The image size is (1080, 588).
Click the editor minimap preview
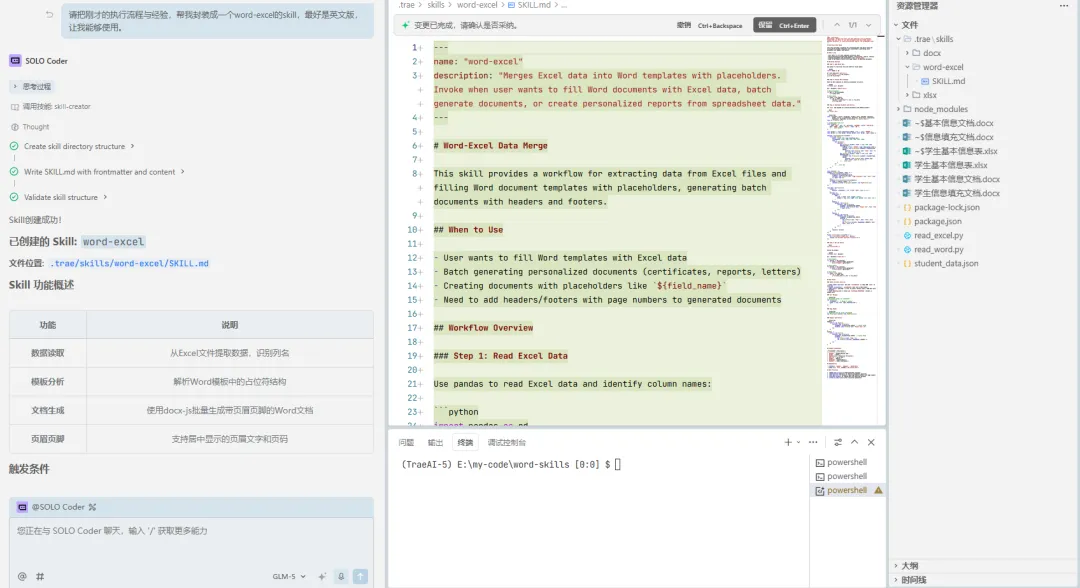[851, 208]
